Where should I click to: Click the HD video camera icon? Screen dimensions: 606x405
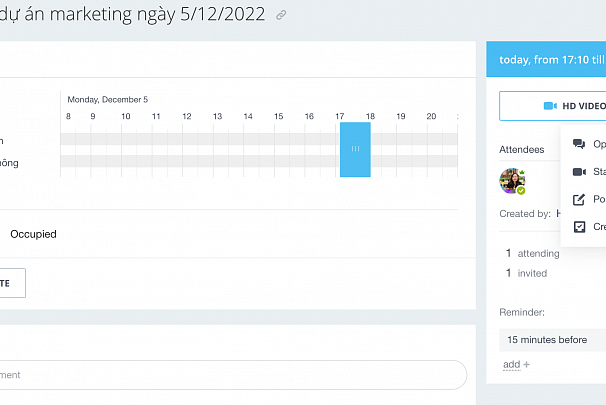coord(550,106)
